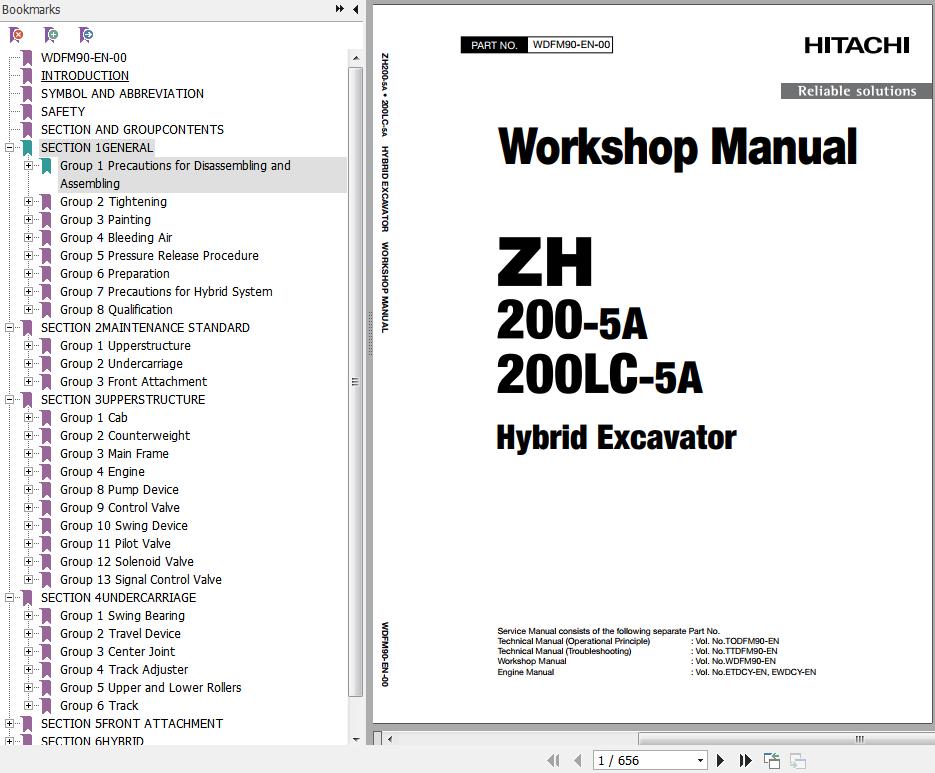Click the document horizontal scroll left arrow
Image resolution: width=935 pixels, height=773 pixels.
coord(390,739)
